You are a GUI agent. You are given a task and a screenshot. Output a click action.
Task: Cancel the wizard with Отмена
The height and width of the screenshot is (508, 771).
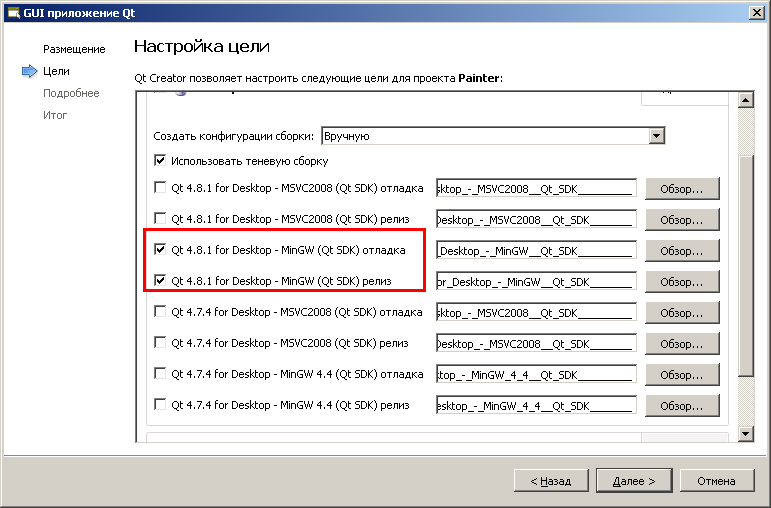point(716,480)
